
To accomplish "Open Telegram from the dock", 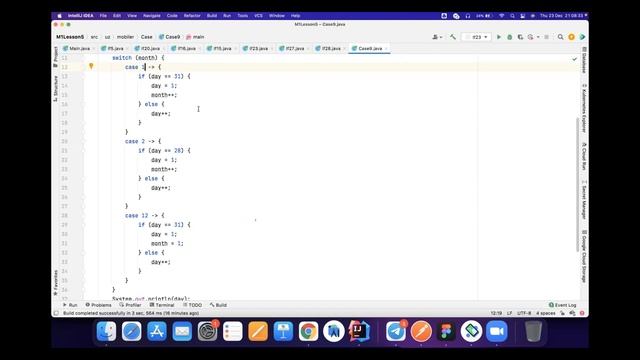I will point(396,331).
